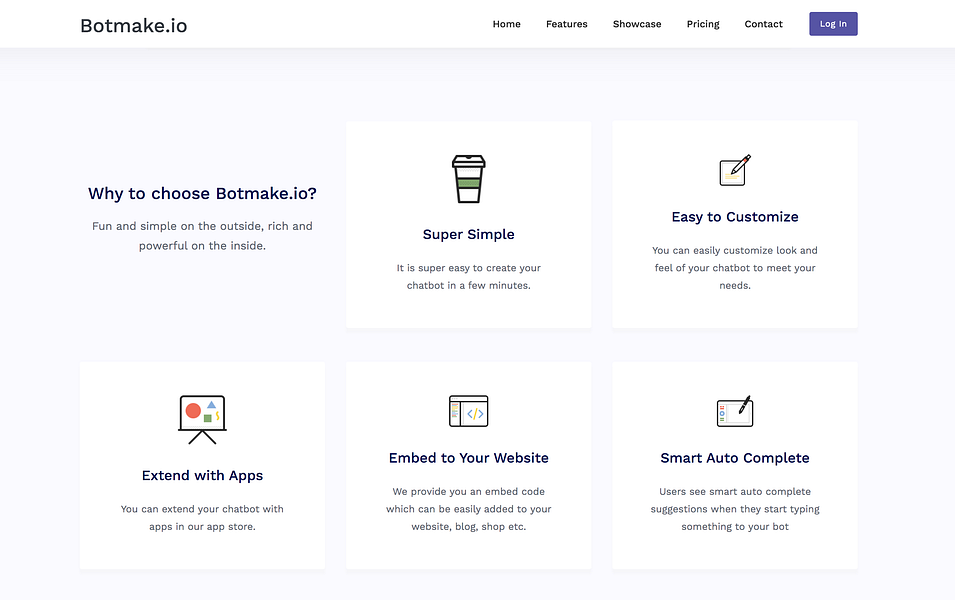
Task: Click the pencil and notepad customize icon
Action: click(x=735, y=170)
